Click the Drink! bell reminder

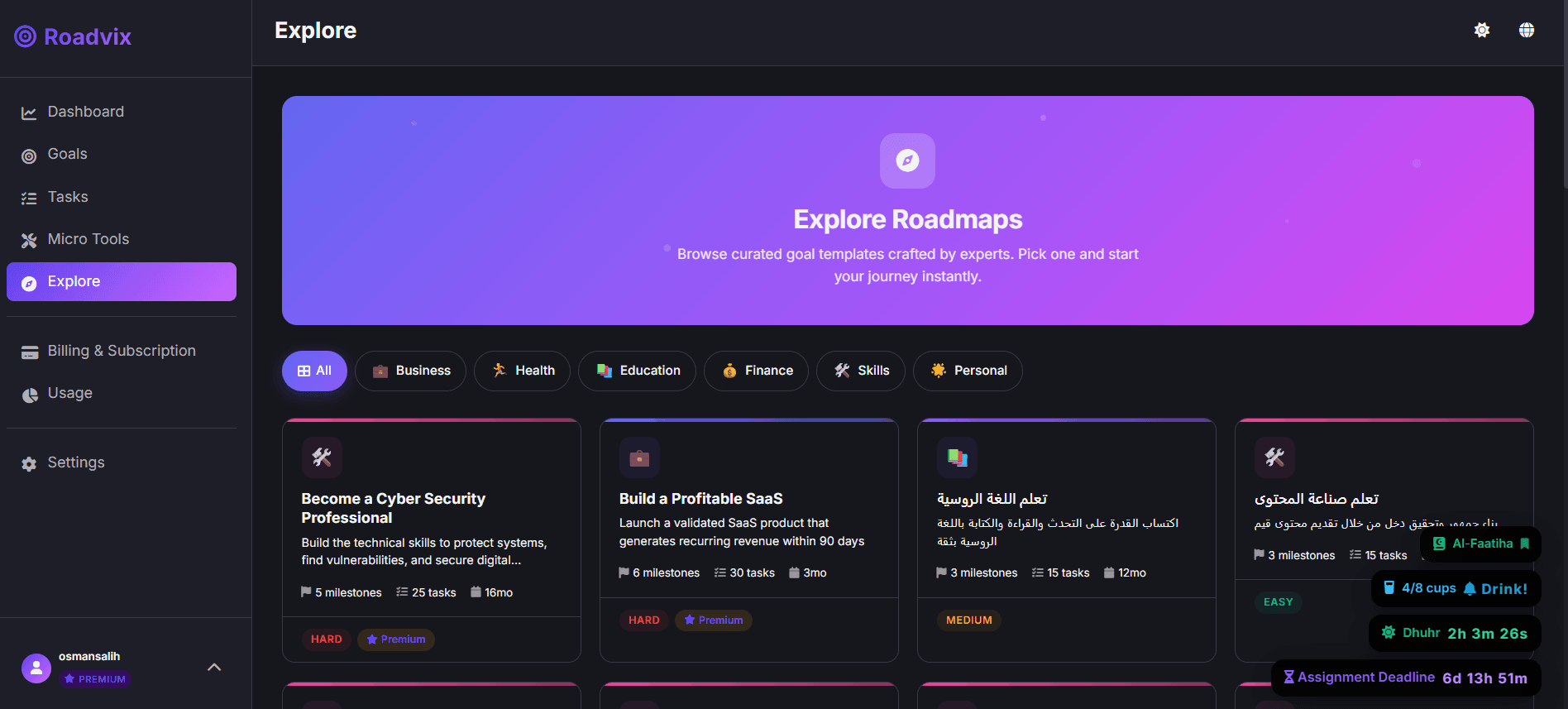1495,589
